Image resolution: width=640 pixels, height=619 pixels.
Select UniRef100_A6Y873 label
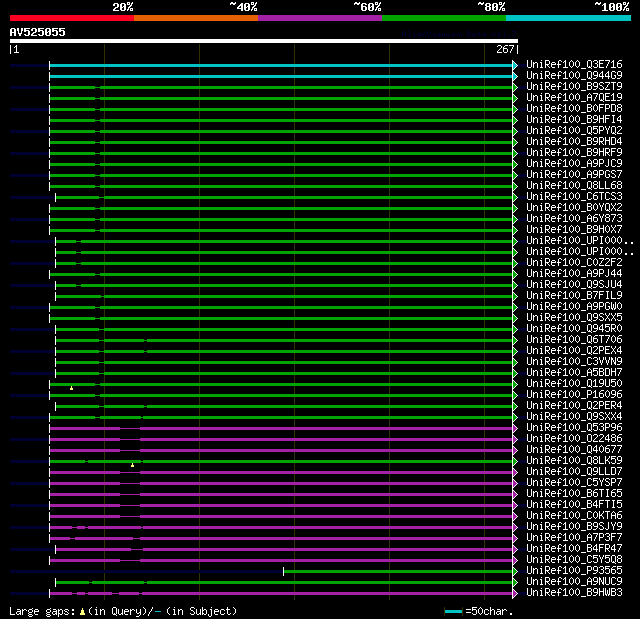(x=574, y=219)
